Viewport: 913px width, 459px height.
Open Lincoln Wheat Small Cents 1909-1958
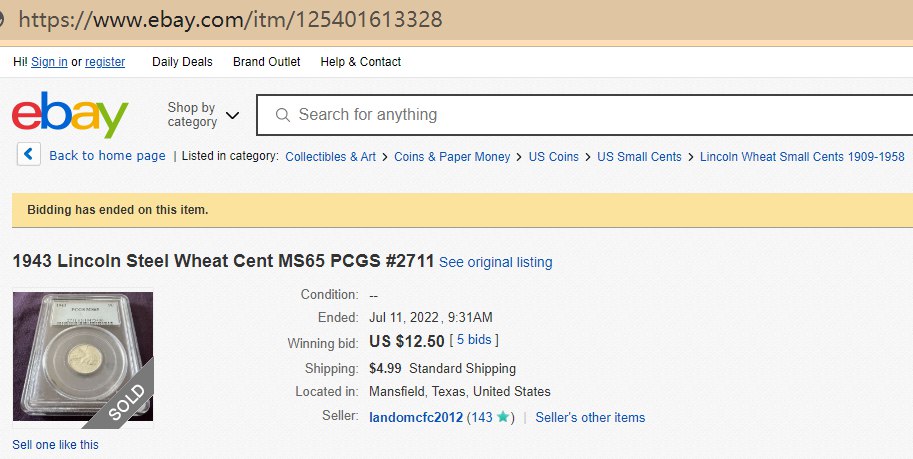pos(802,157)
